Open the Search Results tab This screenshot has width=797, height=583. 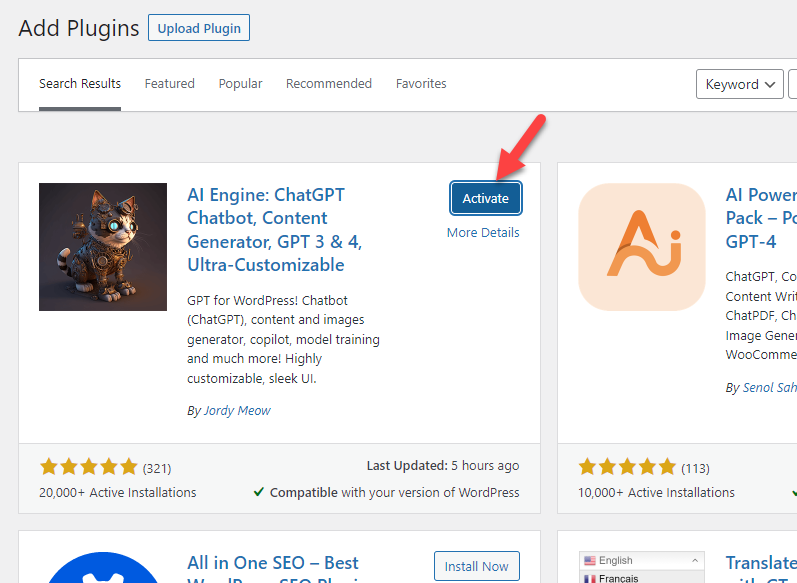[80, 83]
